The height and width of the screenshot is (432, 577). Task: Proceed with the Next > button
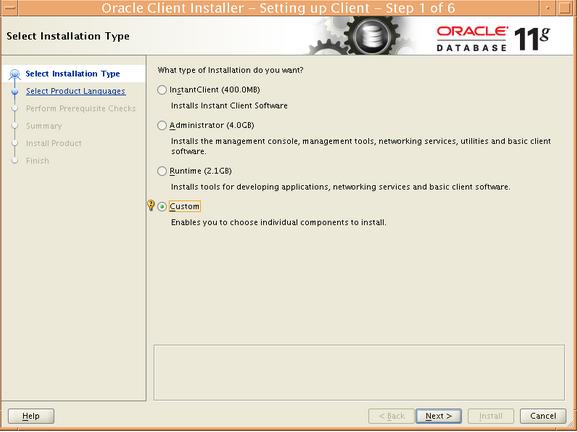pos(438,416)
